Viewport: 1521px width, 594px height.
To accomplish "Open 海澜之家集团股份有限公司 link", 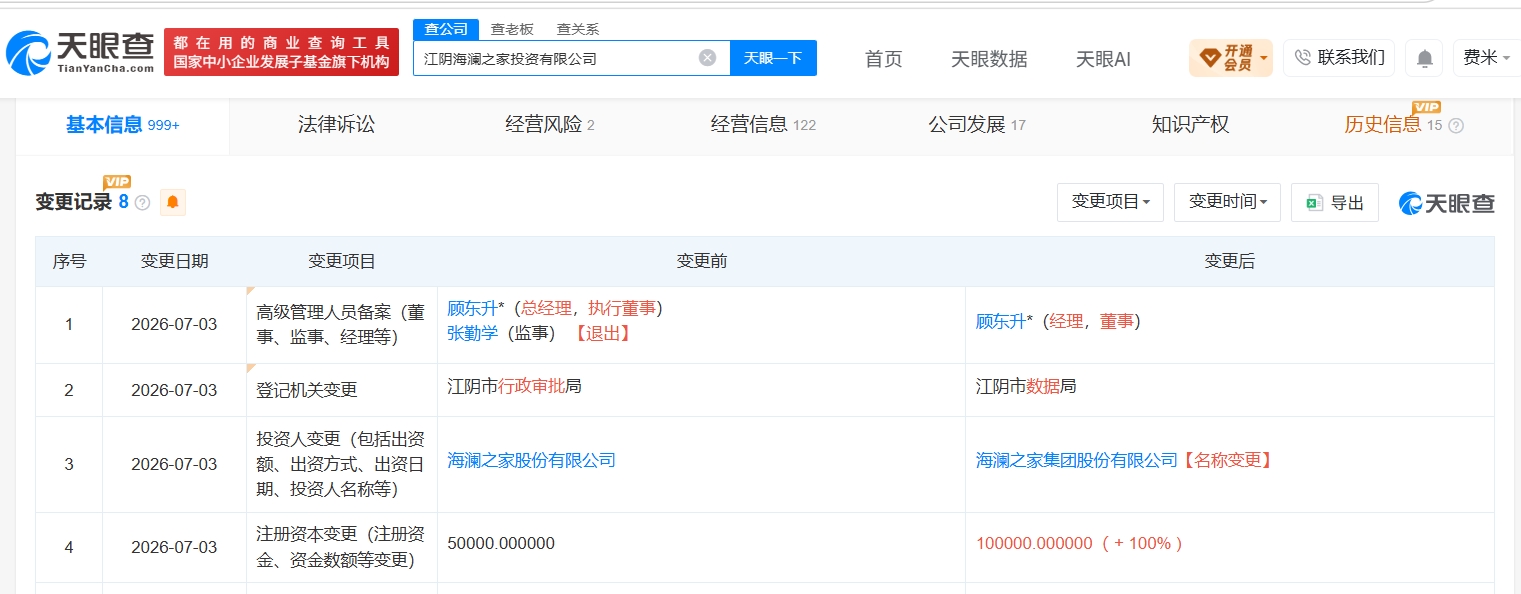I will point(1077,460).
